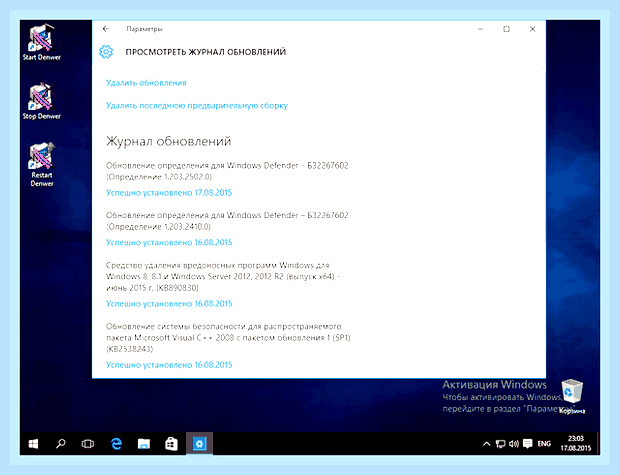Screen dimensions: 620x475
Task: Select the Restart Denwer desktop icon
Action: pyautogui.click(x=42, y=164)
